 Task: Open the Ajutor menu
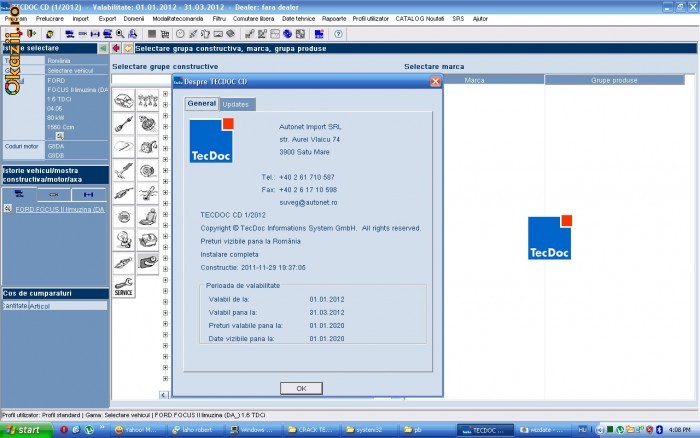coord(480,19)
